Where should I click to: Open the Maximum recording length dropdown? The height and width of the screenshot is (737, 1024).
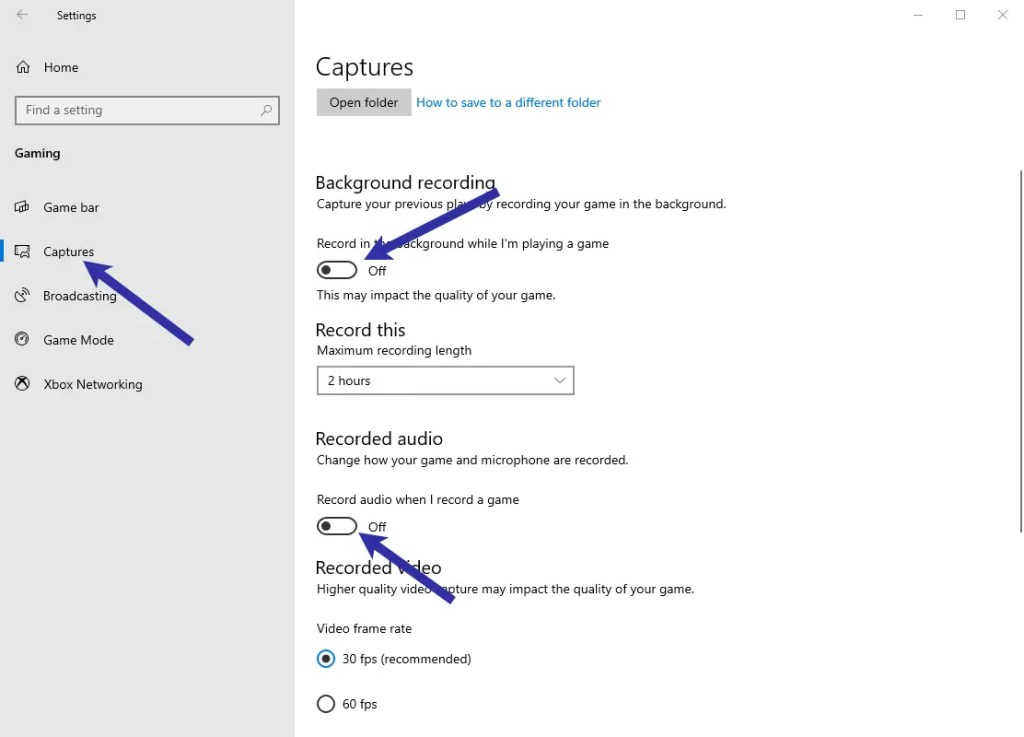pos(445,381)
